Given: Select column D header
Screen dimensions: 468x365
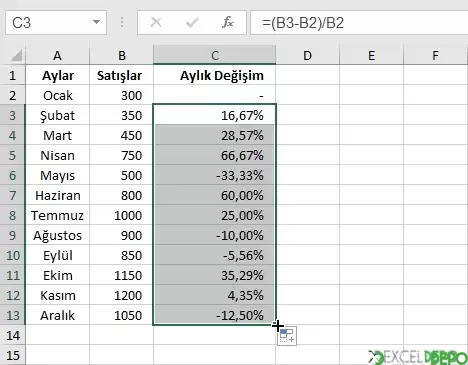Looking at the screenshot, I should 307,55.
